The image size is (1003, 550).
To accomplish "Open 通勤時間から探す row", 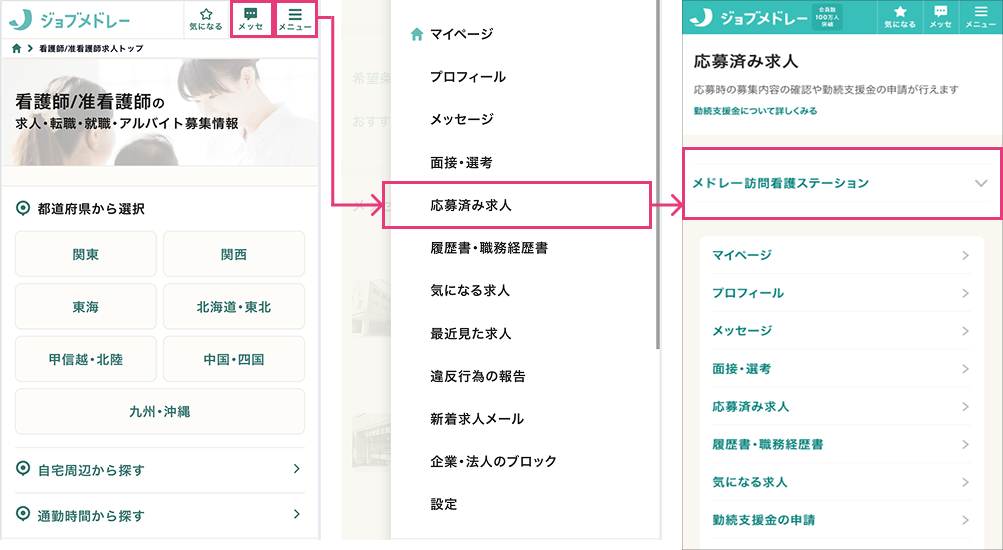I will pyautogui.click(x=160, y=515).
